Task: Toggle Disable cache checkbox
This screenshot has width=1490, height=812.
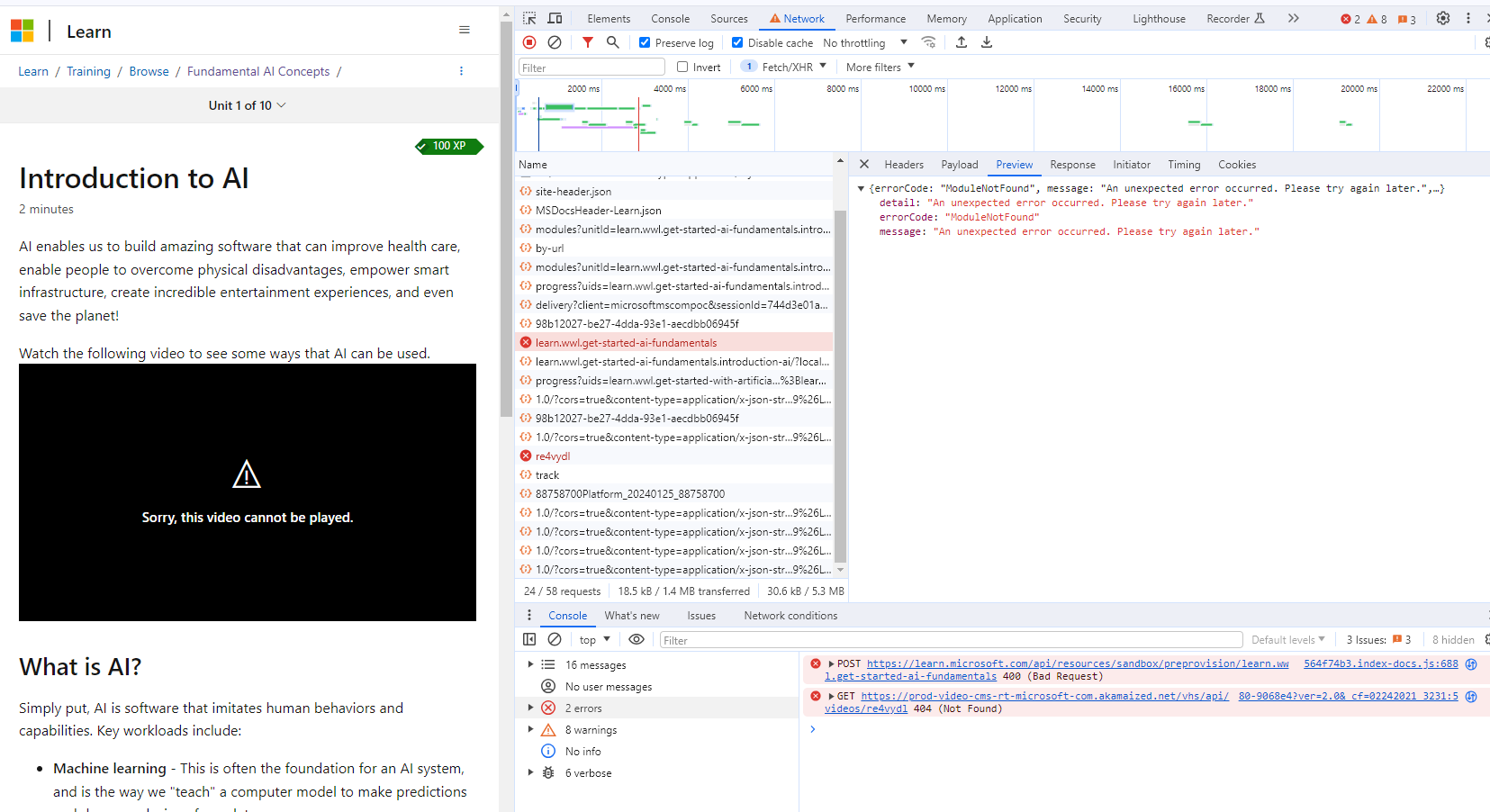Action: tap(737, 42)
